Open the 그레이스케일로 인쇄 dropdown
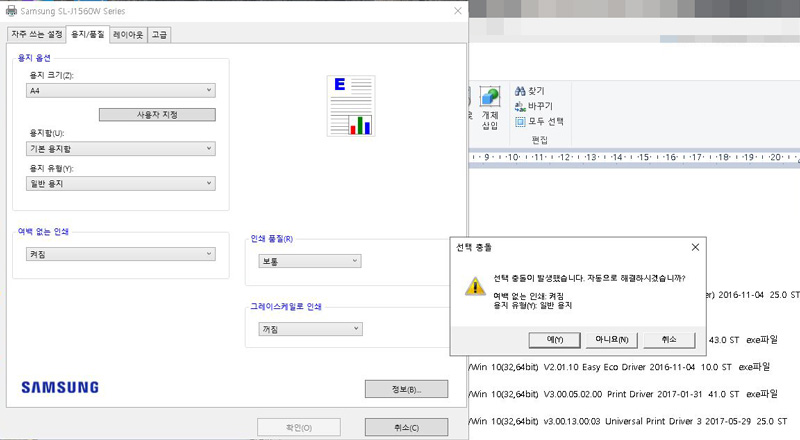The width and height of the screenshot is (800, 440). [310, 329]
